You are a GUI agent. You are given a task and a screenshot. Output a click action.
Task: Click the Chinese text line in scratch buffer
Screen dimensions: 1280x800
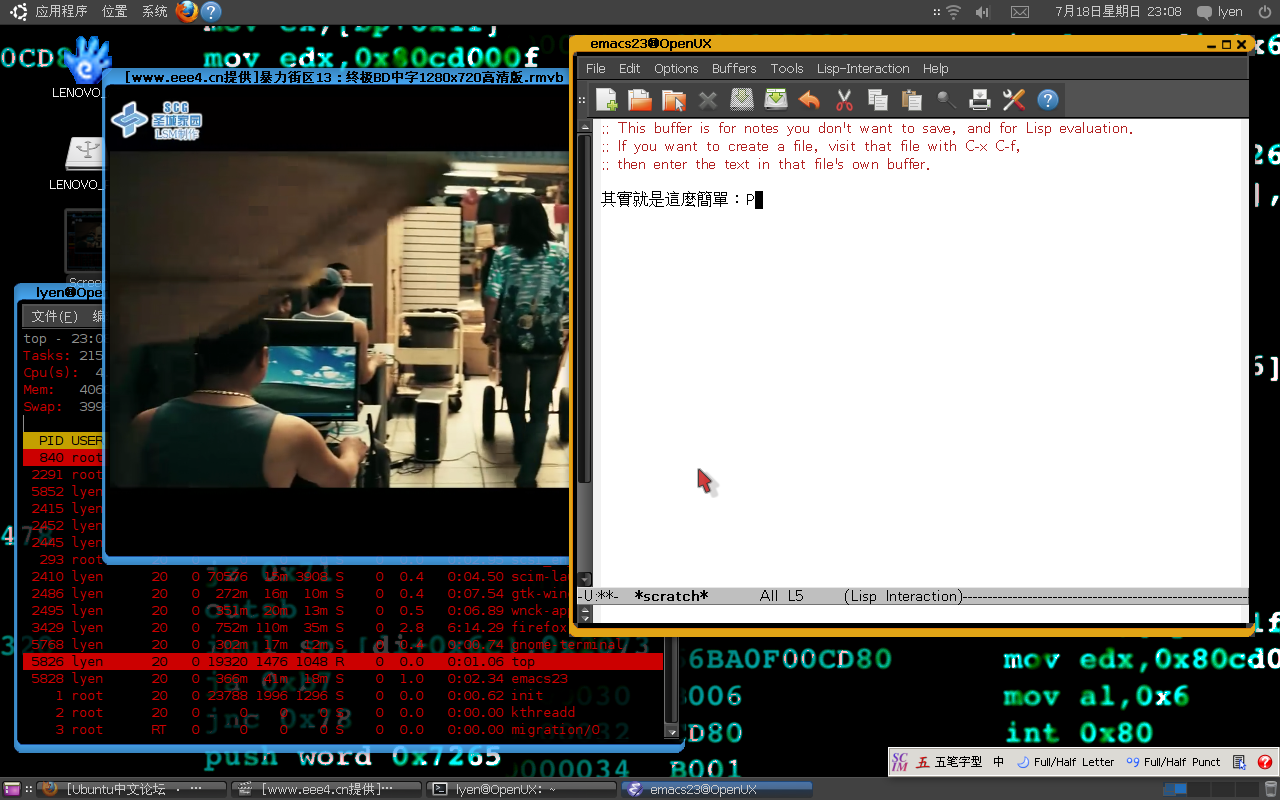click(x=682, y=200)
